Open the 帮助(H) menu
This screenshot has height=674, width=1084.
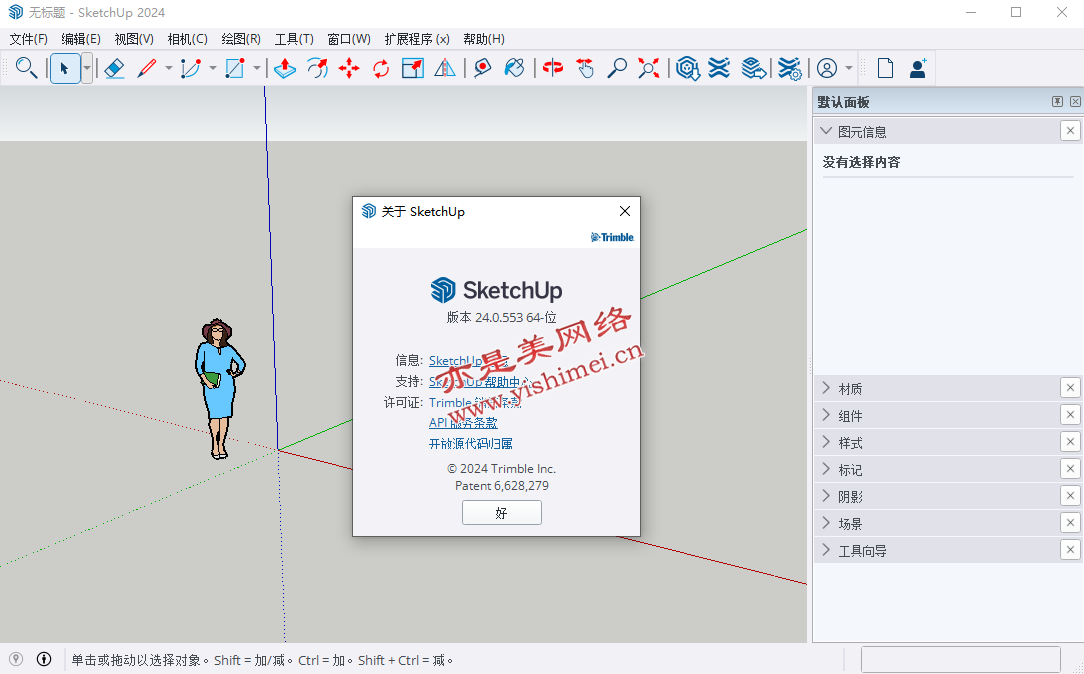pyautogui.click(x=484, y=39)
